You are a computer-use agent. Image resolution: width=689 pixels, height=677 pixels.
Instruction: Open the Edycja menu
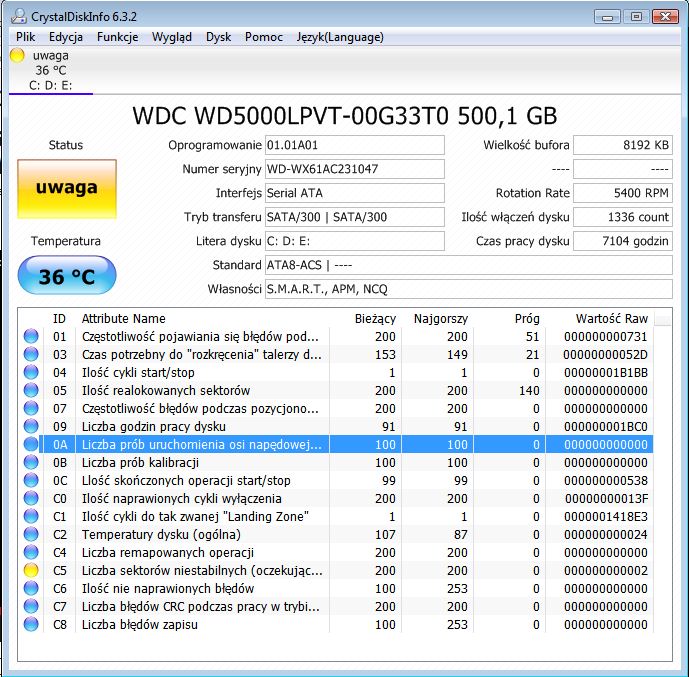66,37
